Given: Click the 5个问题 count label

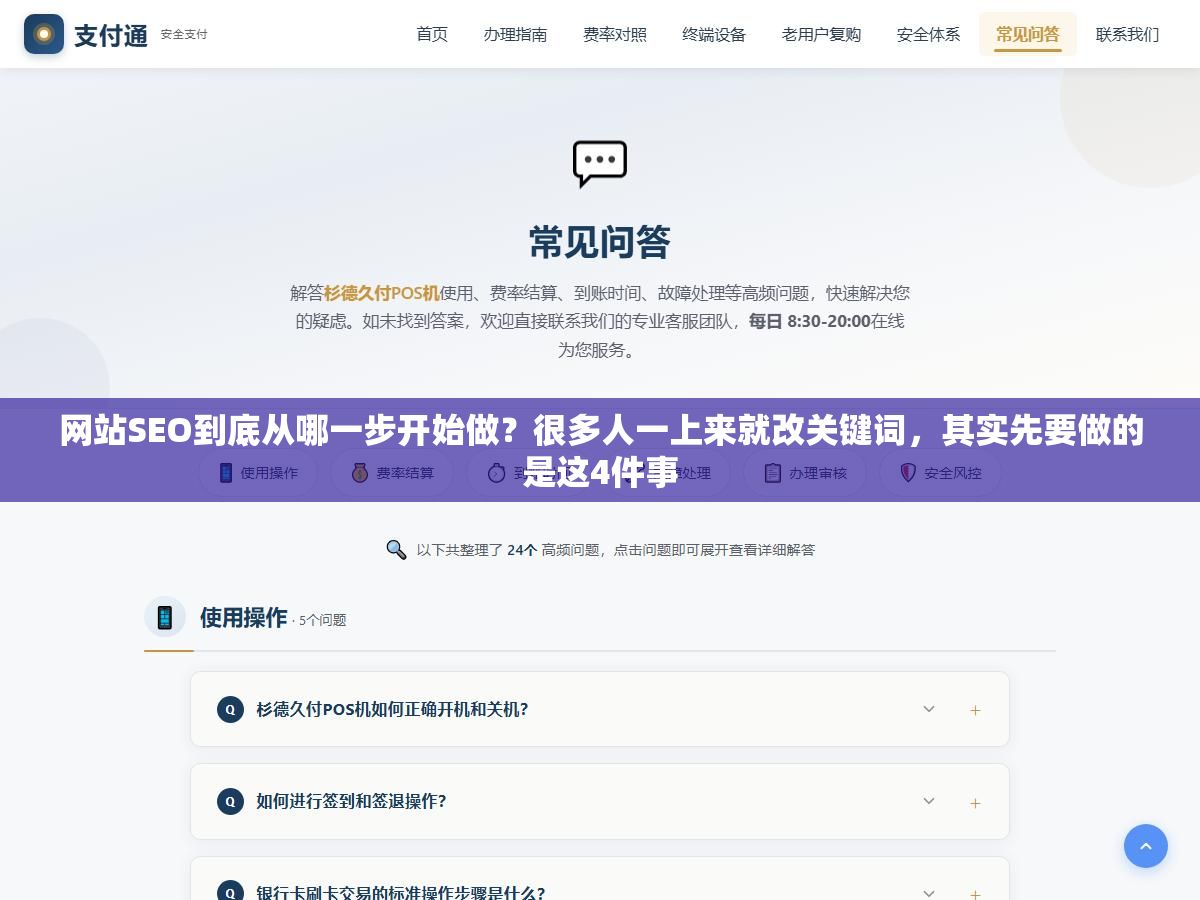Looking at the screenshot, I should click(322, 620).
